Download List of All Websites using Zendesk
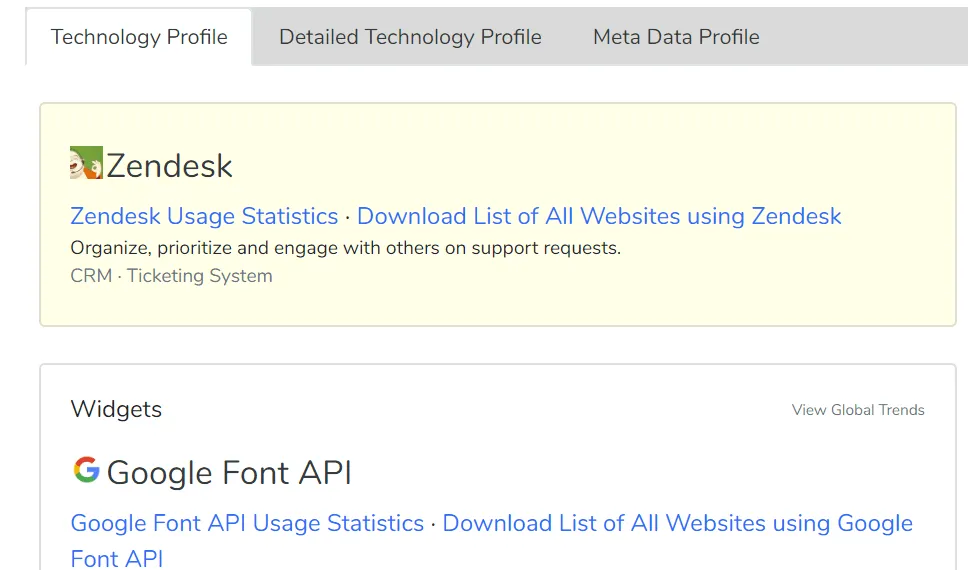968x570 pixels. point(599,216)
